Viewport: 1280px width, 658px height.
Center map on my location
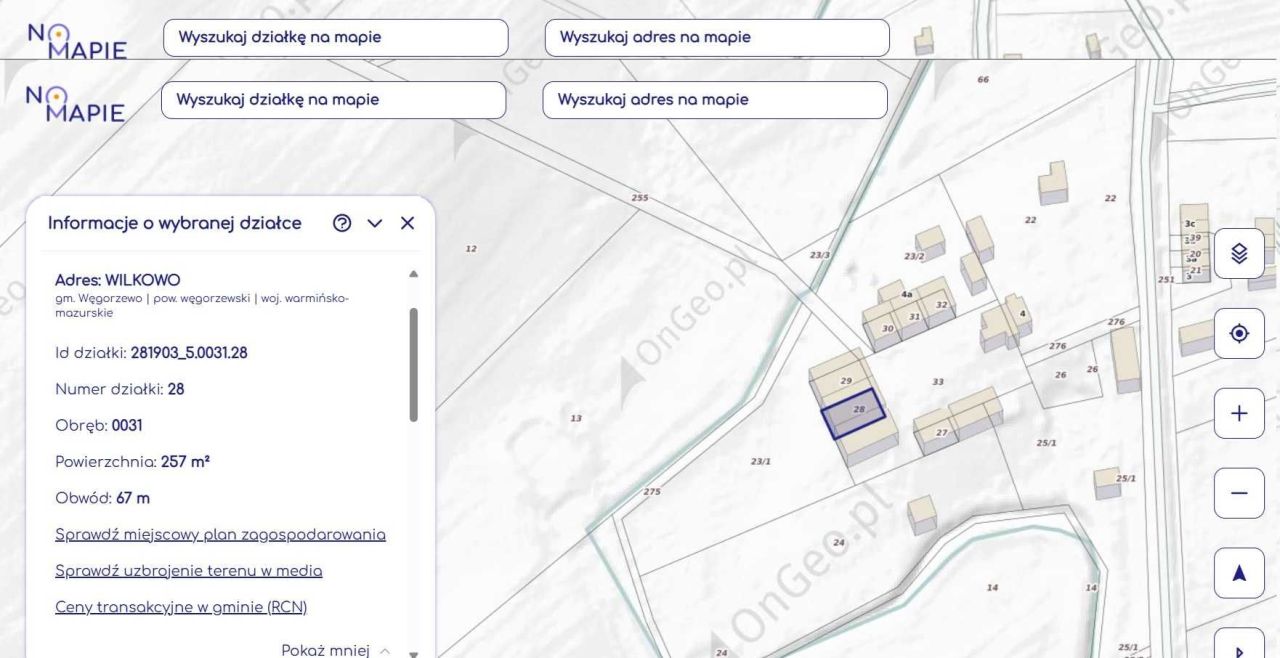pos(1239,333)
